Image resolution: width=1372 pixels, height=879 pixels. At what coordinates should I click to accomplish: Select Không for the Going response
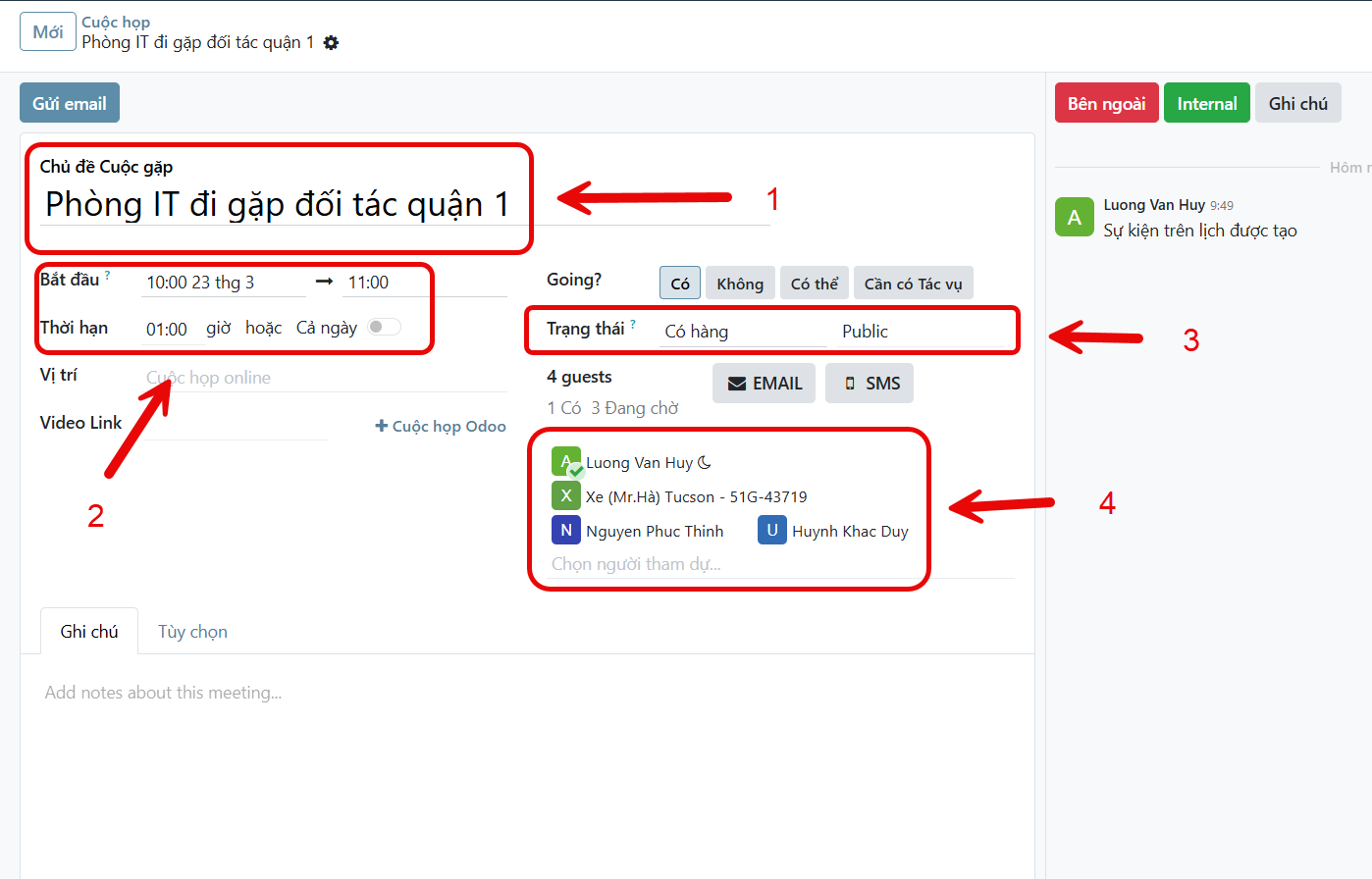pyautogui.click(x=740, y=284)
